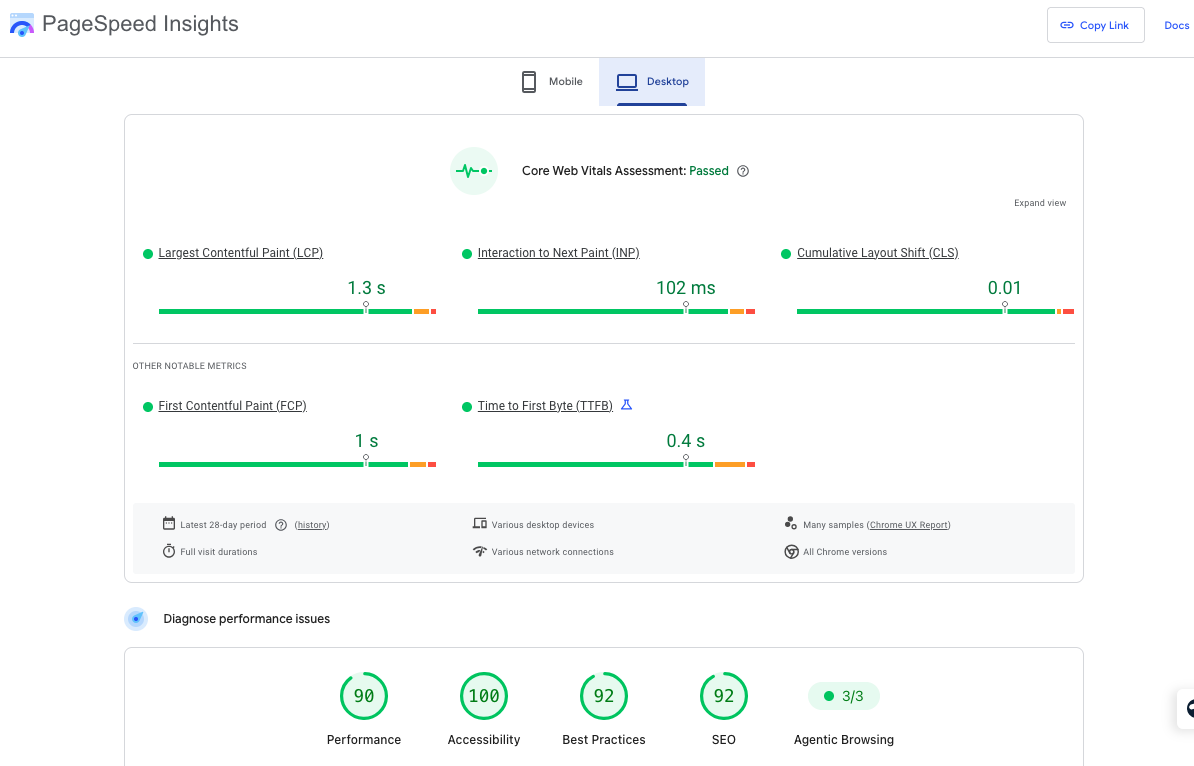The image size is (1194, 766).
Task: Switch to the Mobile tab
Action: point(552,81)
